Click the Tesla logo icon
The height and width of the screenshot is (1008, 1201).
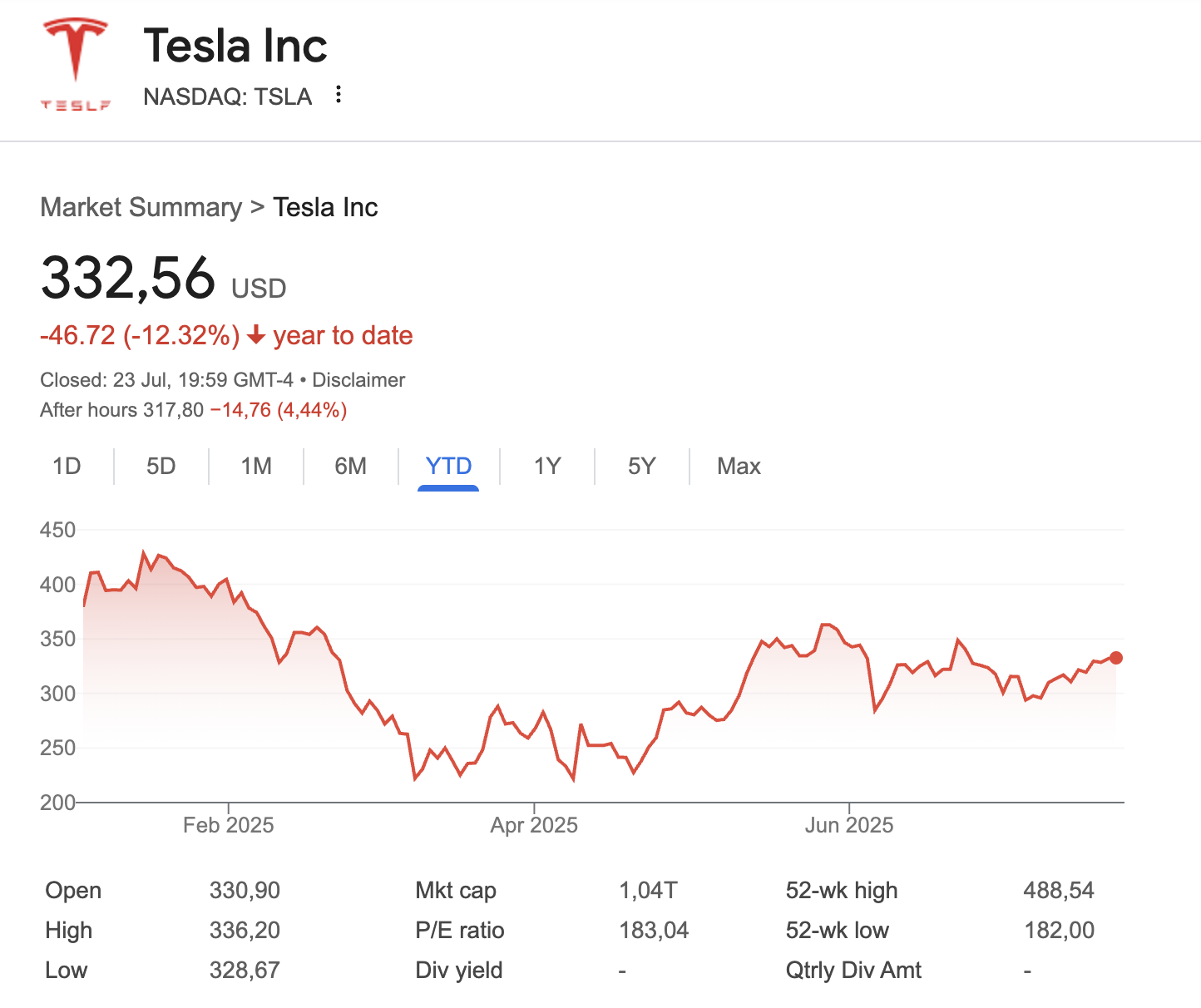pyautogui.click(x=76, y=64)
